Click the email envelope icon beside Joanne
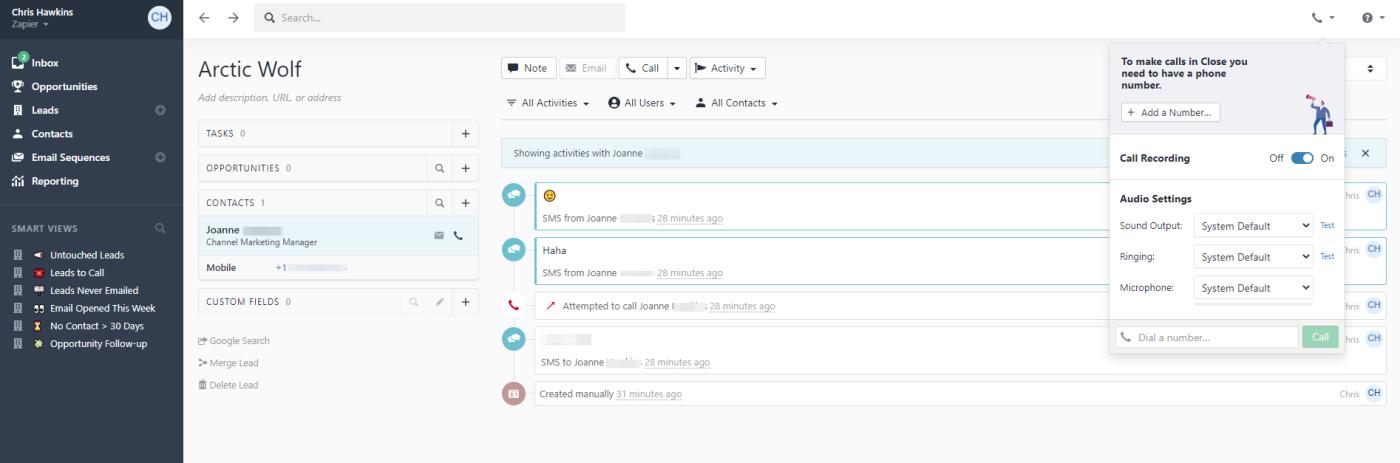1400x463 pixels. point(439,236)
